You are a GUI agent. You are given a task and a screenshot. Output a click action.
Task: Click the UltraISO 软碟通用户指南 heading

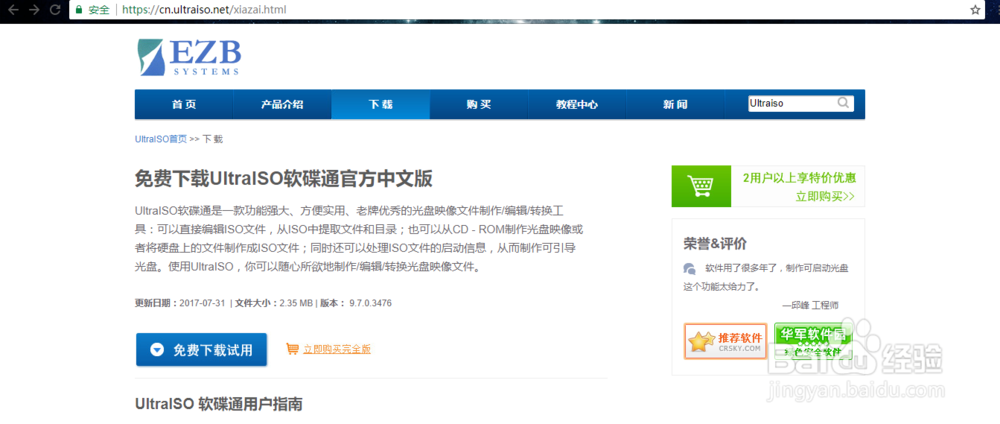point(219,404)
